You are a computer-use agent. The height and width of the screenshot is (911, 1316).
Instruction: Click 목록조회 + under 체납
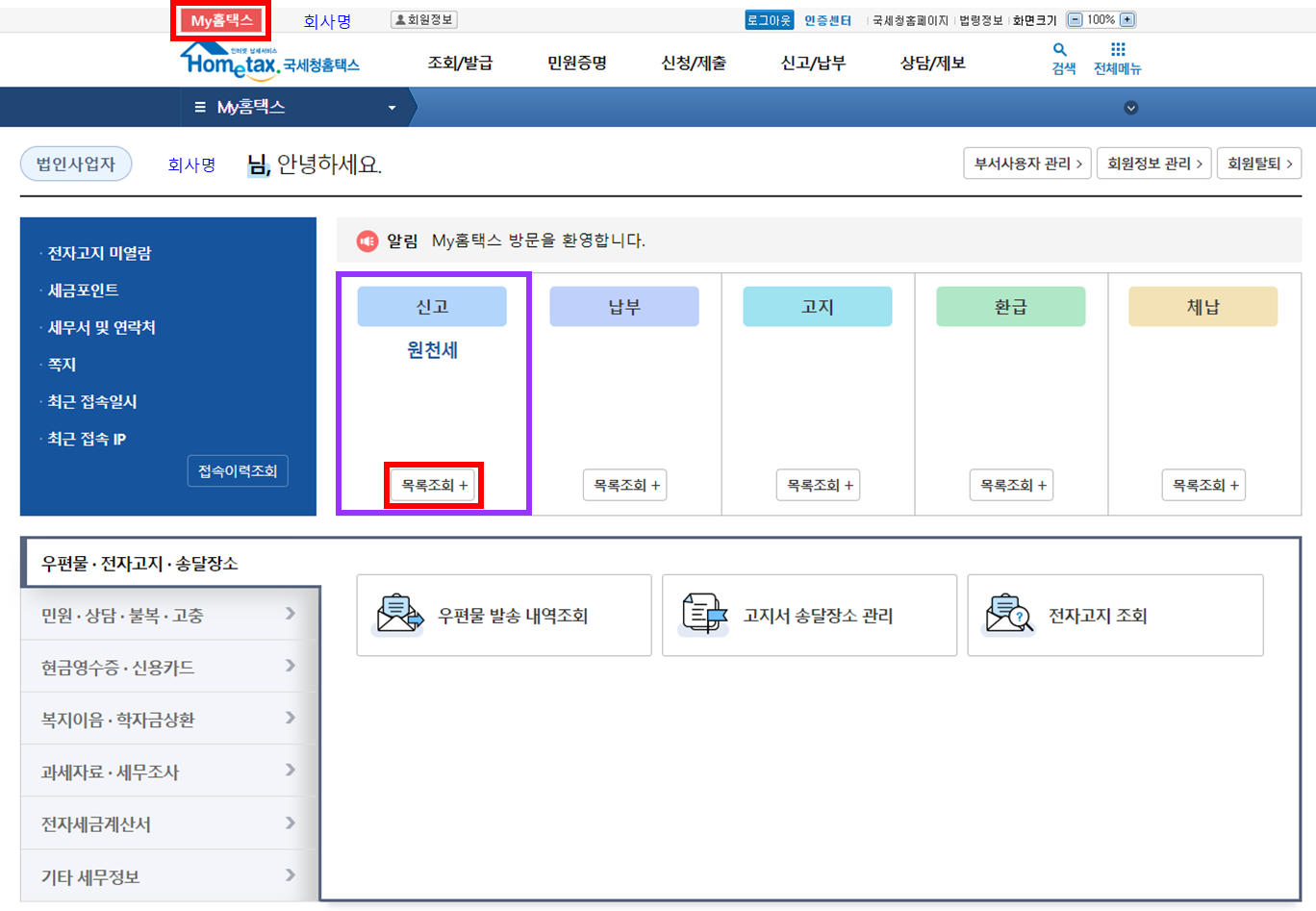coord(1205,485)
